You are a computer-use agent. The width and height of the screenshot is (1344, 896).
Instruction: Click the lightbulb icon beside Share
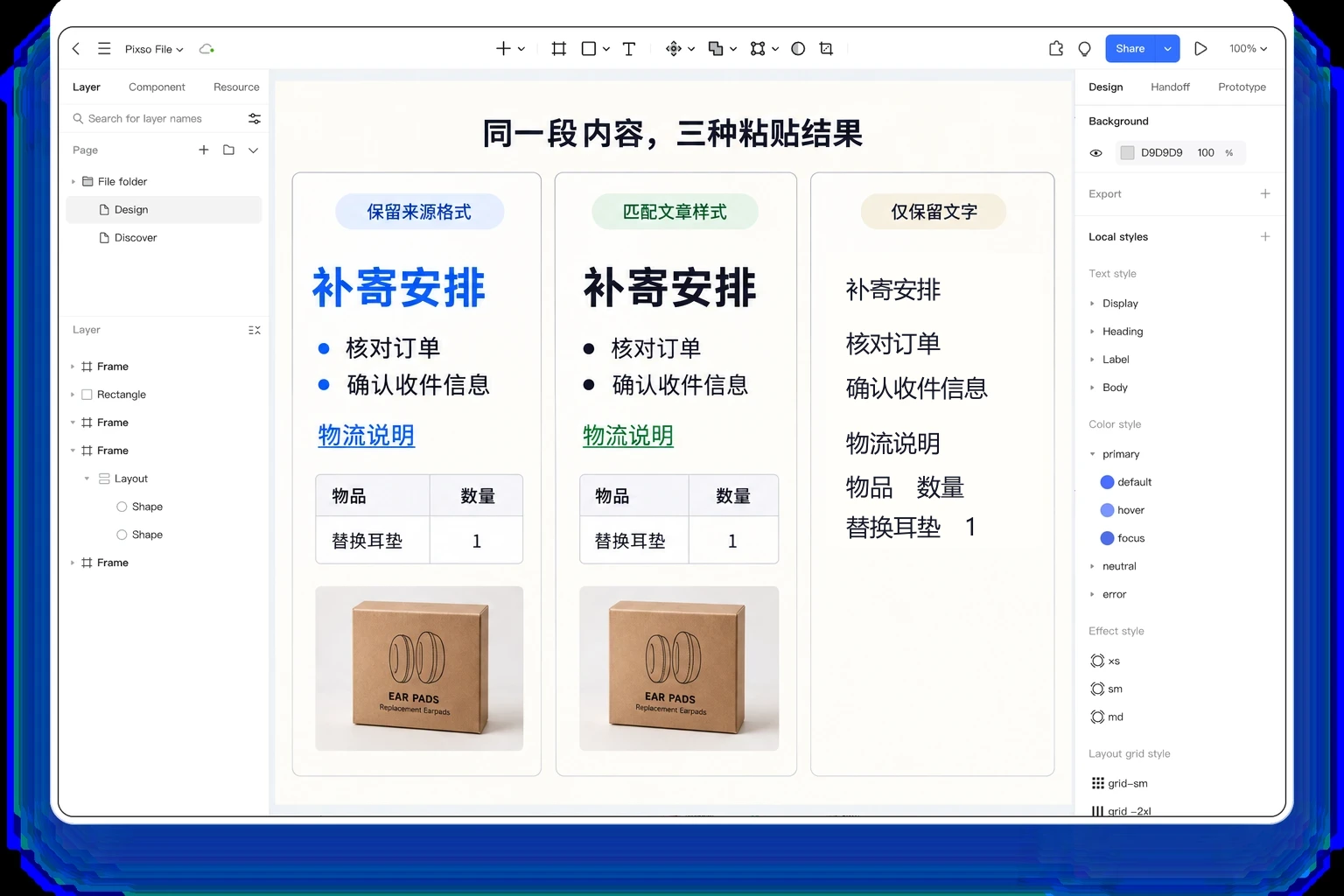(x=1085, y=49)
